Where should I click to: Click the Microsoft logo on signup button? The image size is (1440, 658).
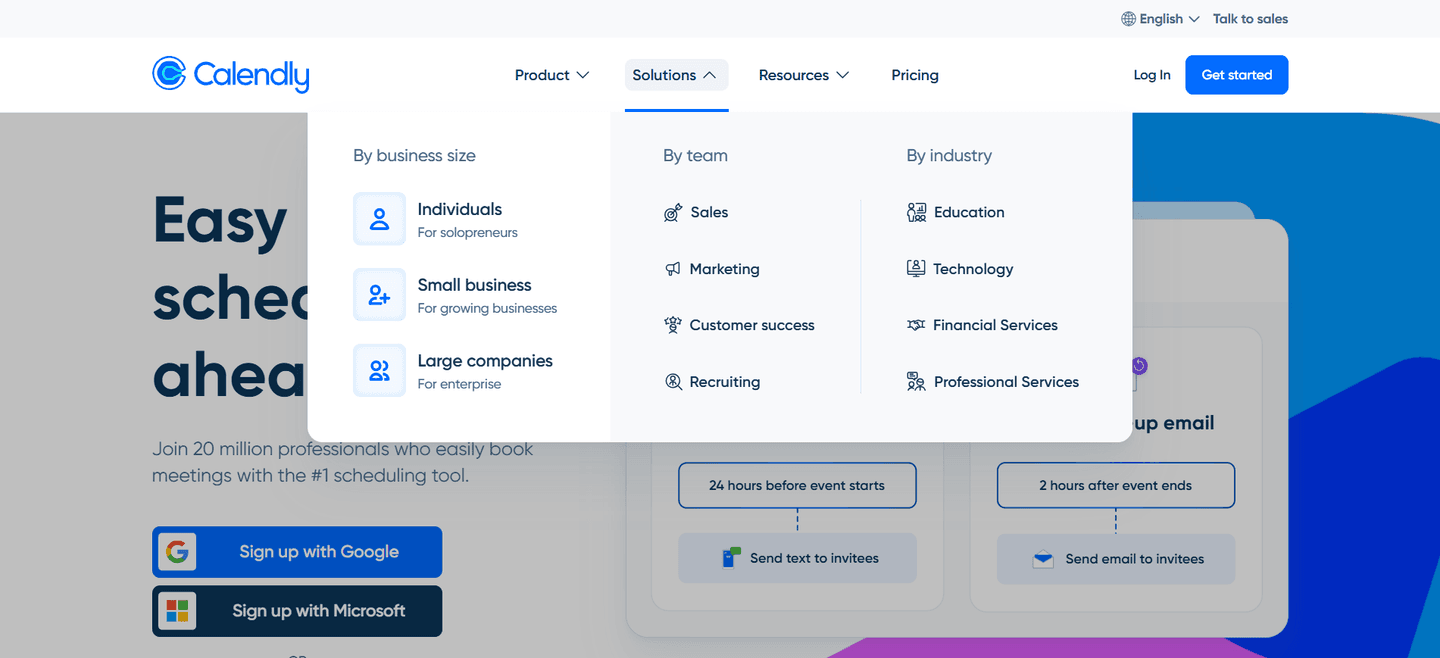pos(177,611)
